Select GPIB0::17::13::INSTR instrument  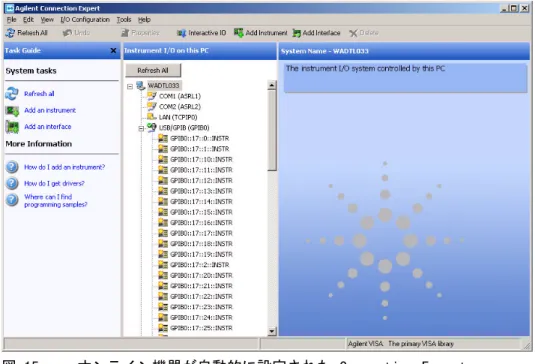201,191
